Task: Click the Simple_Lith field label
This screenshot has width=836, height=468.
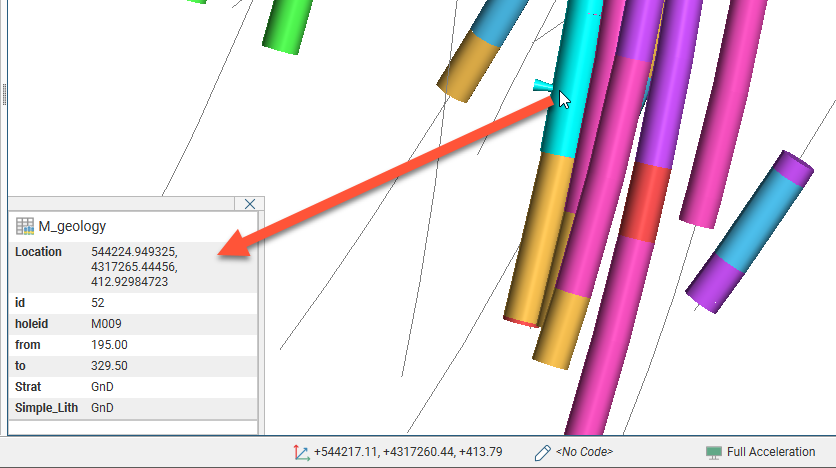Action: tap(46, 408)
